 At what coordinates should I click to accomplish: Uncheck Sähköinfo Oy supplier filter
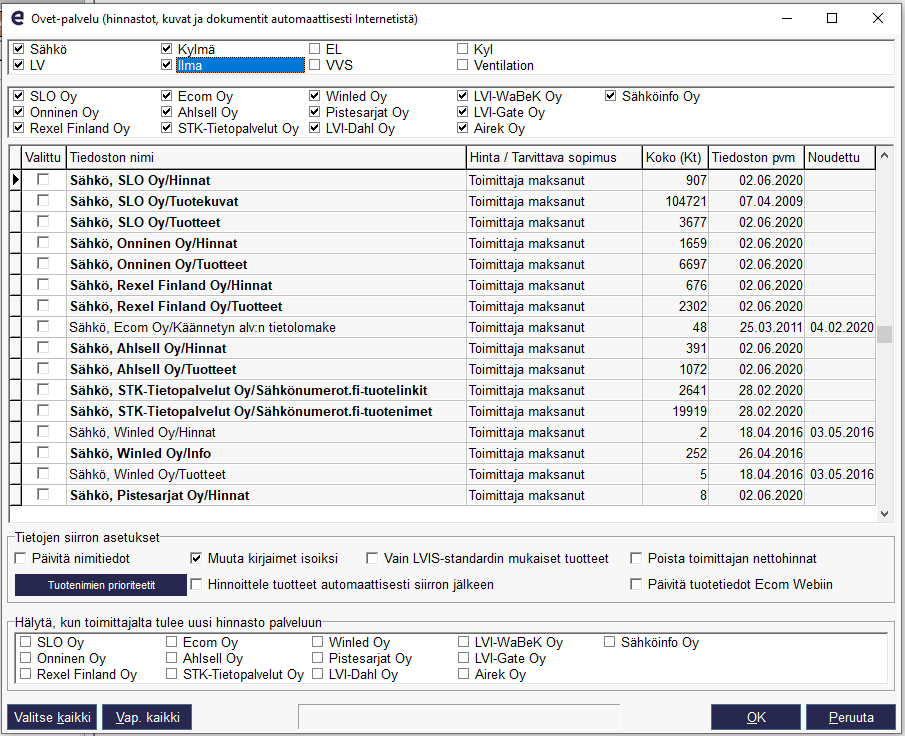tap(611, 96)
